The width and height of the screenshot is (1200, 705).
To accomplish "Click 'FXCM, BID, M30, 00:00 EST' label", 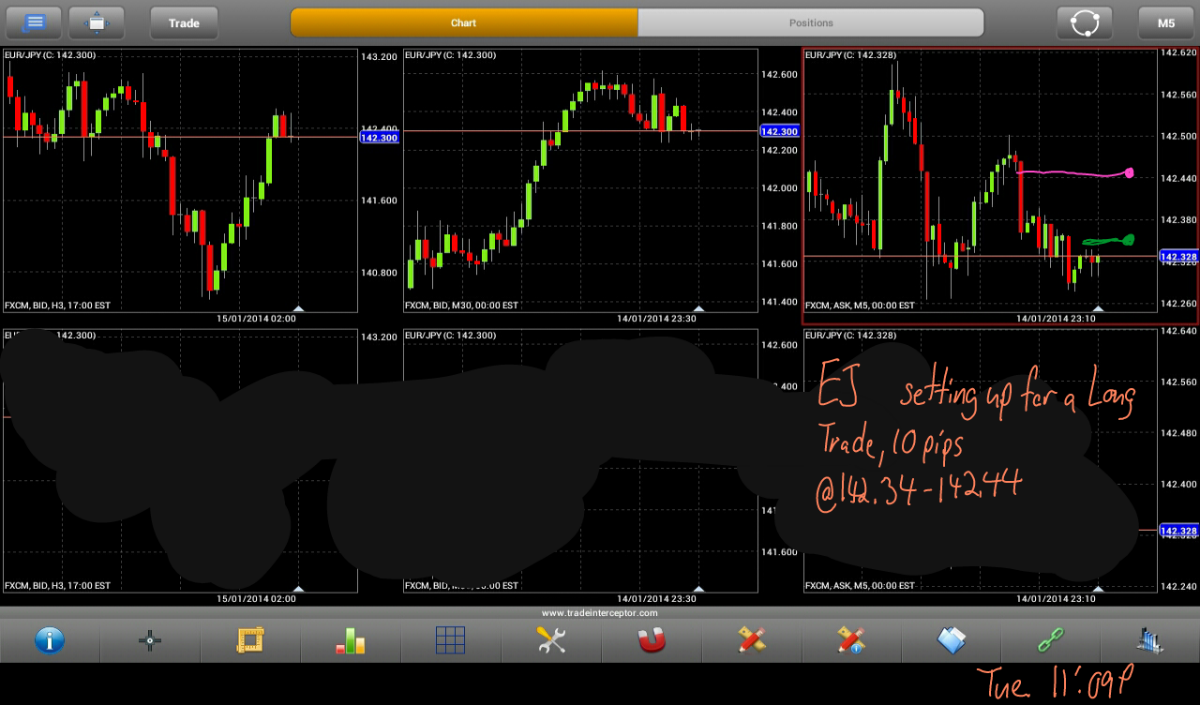I will (462, 305).
